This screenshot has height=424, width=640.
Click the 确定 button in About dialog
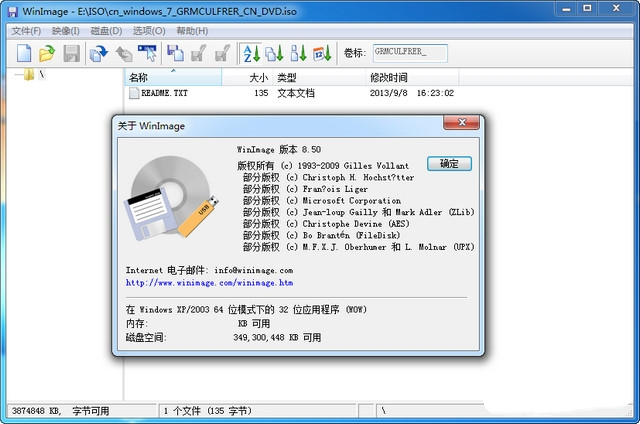click(x=449, y=164)
